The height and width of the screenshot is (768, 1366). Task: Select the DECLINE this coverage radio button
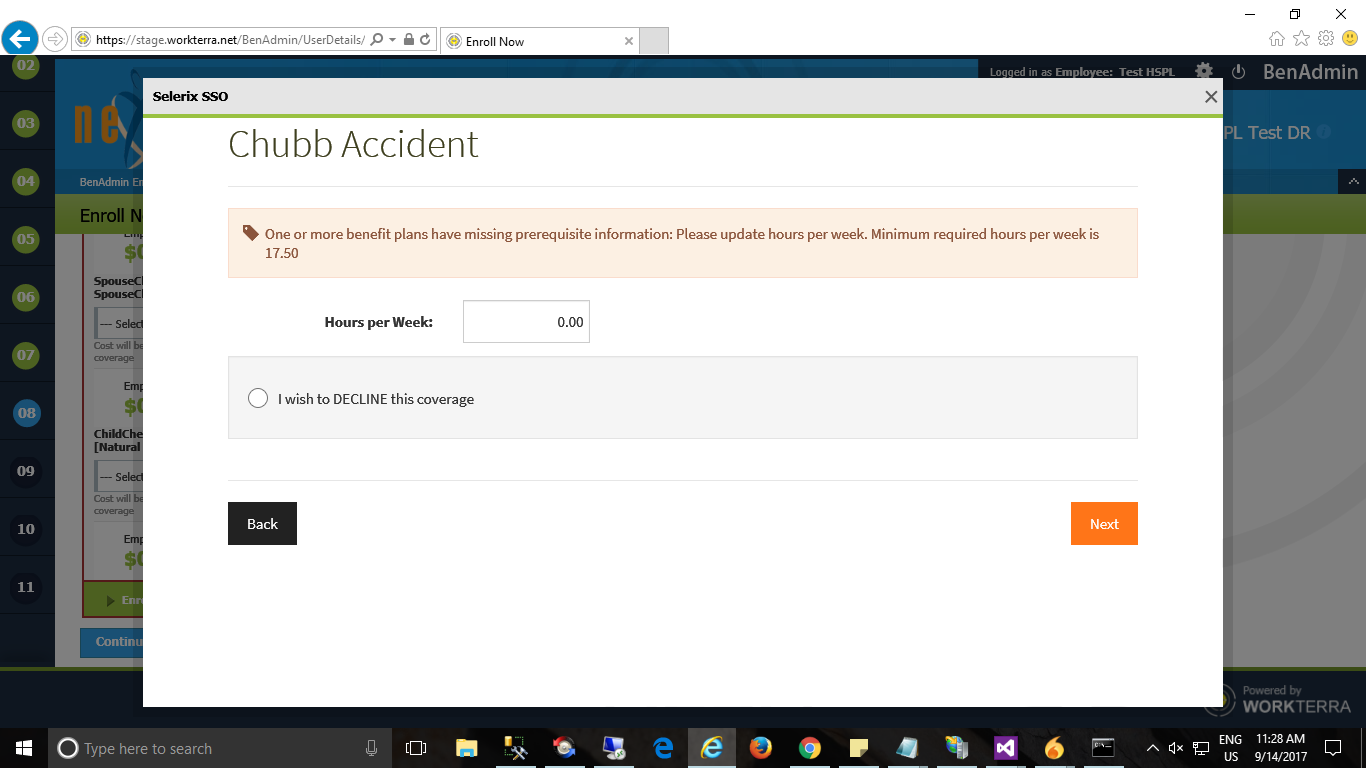point(258,398)
